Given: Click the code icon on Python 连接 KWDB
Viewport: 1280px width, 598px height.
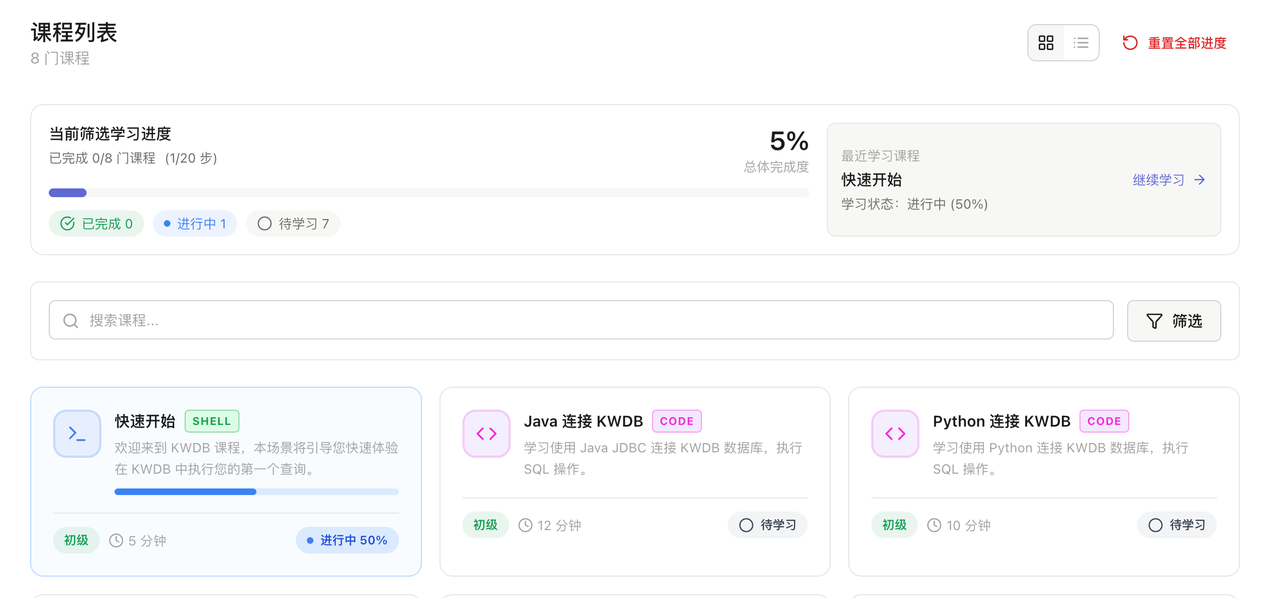Looking at the screenshot, I should [895, 434].
